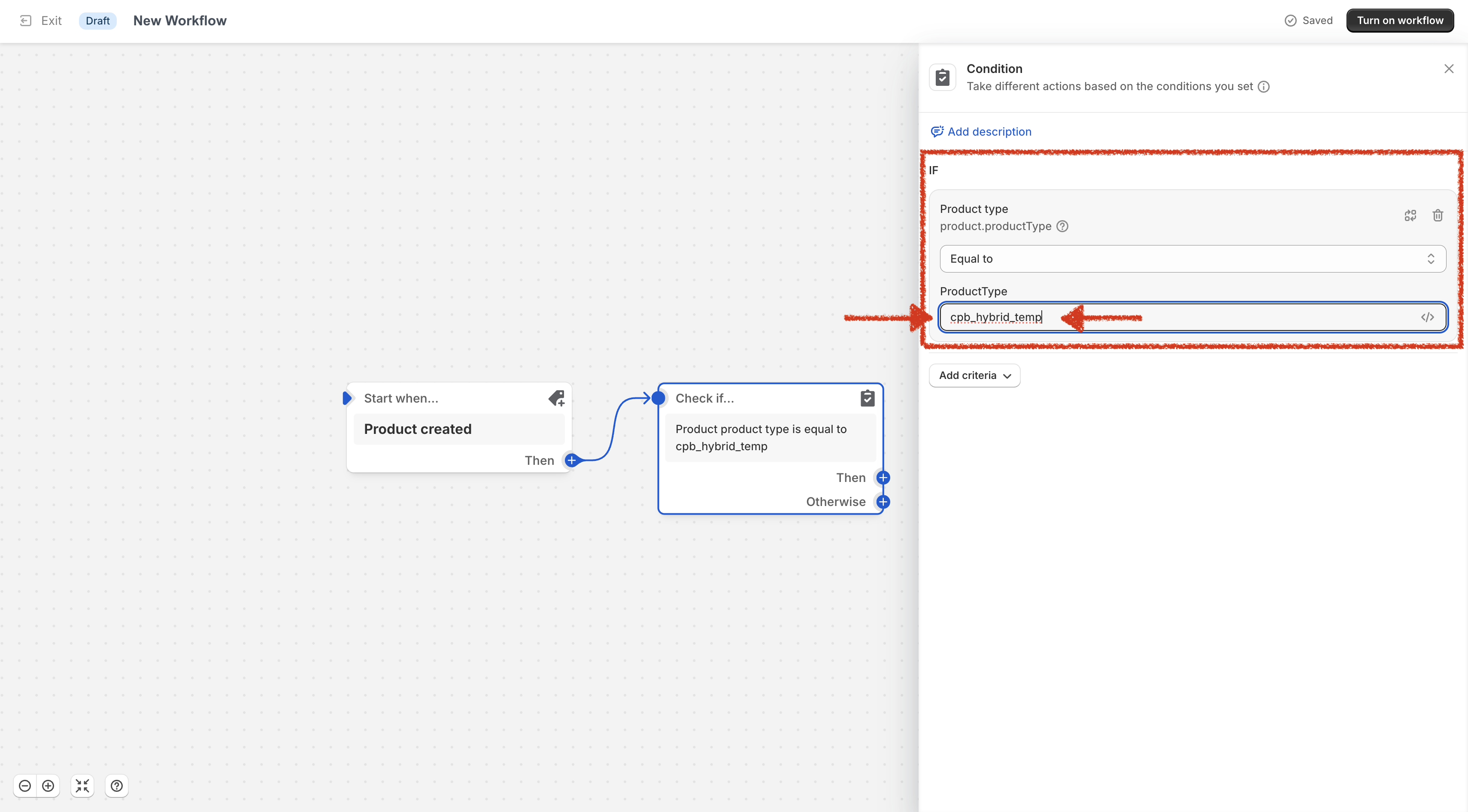Click the plus next to Then on Check if node
Image resolution: width=1468 pixels, height=812 pixels.
coord(883,478)
